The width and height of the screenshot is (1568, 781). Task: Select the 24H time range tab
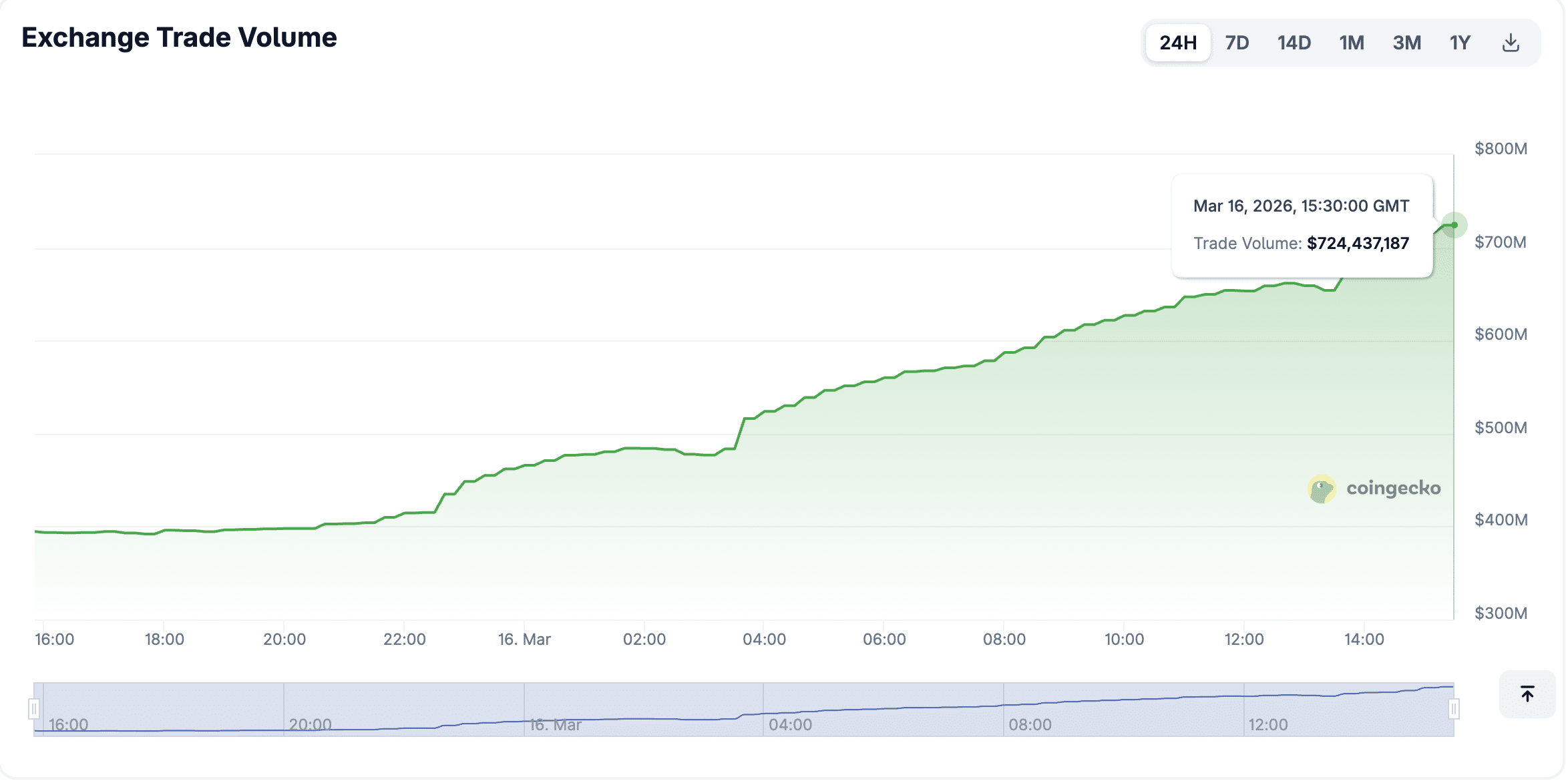point(1178,43)
